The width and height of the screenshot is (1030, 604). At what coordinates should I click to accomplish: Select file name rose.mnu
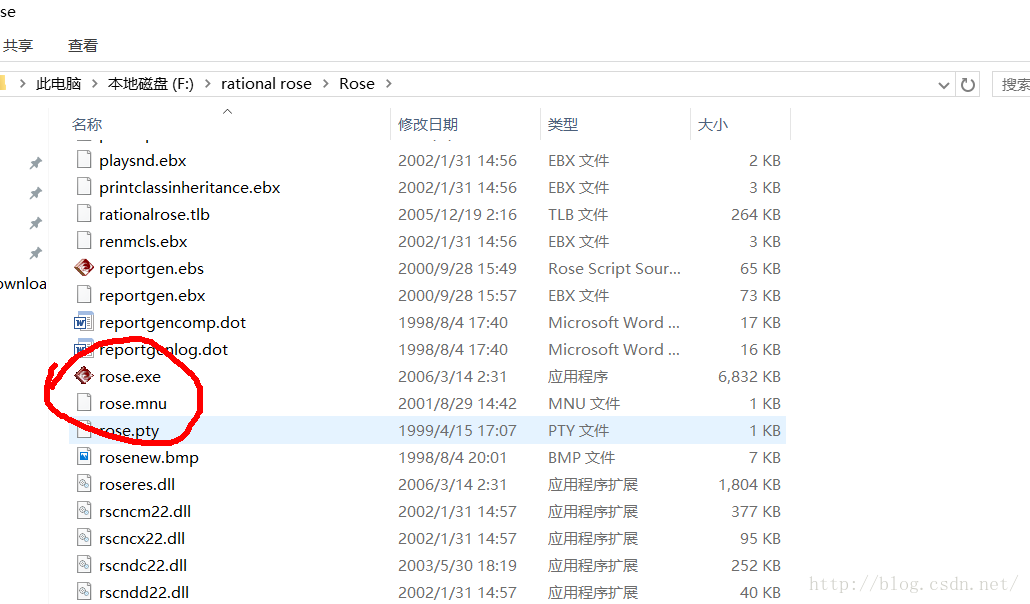tap(133, 403)
